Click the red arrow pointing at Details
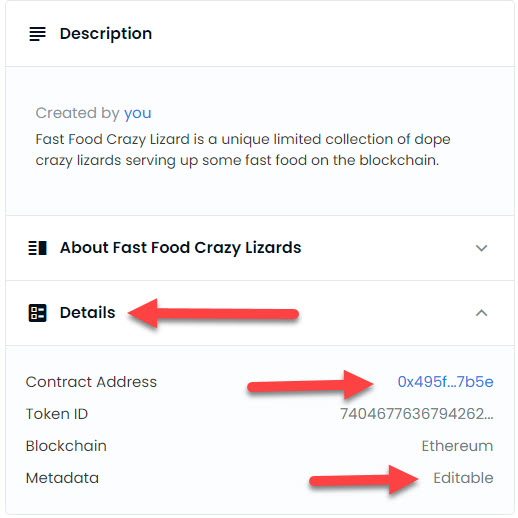Screen dimensions: 518x518 click(213, 313)
